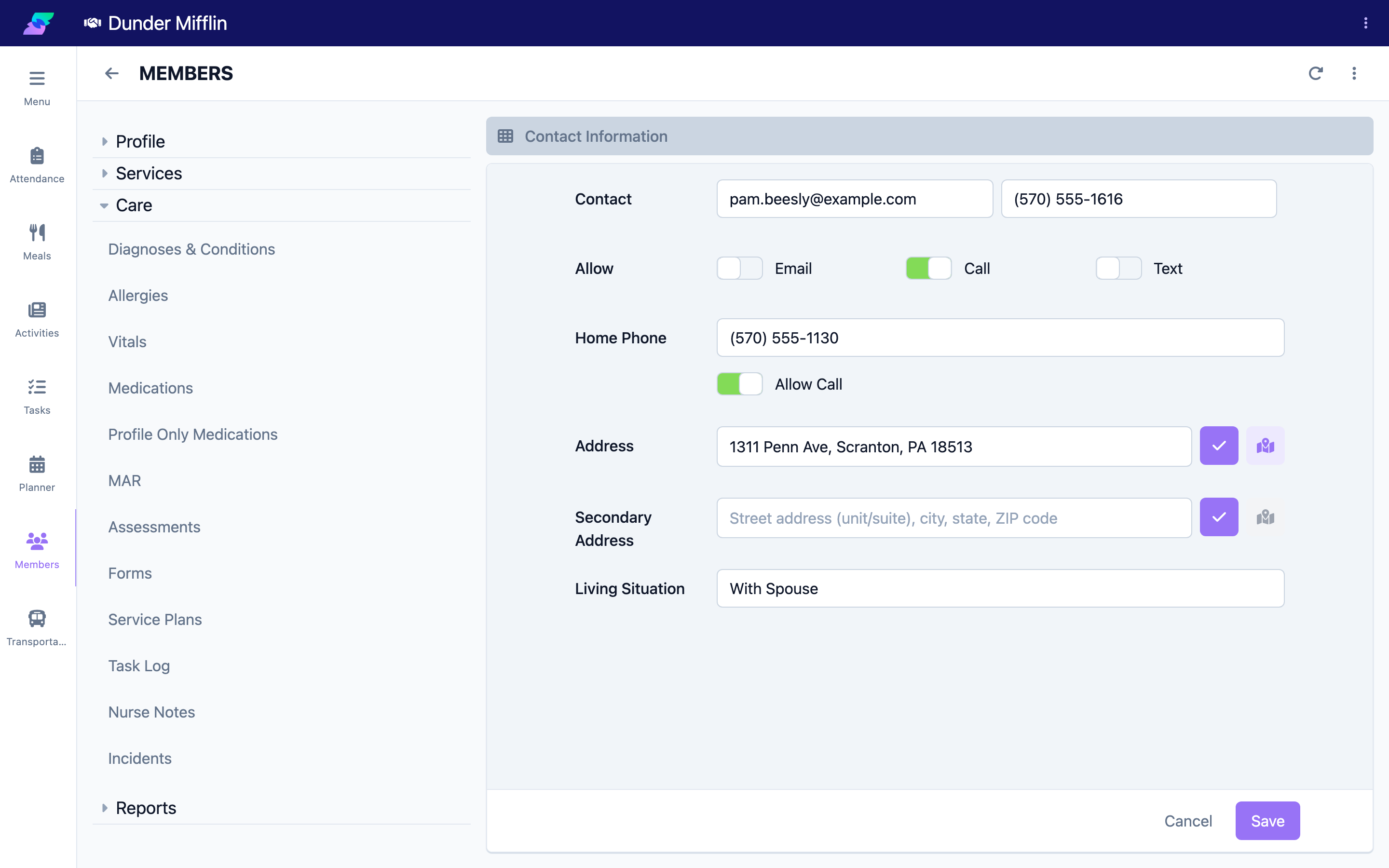Open the Activities sidebar icon
The height and width of the screenshot is (868, 1389).
coord(37,310)
